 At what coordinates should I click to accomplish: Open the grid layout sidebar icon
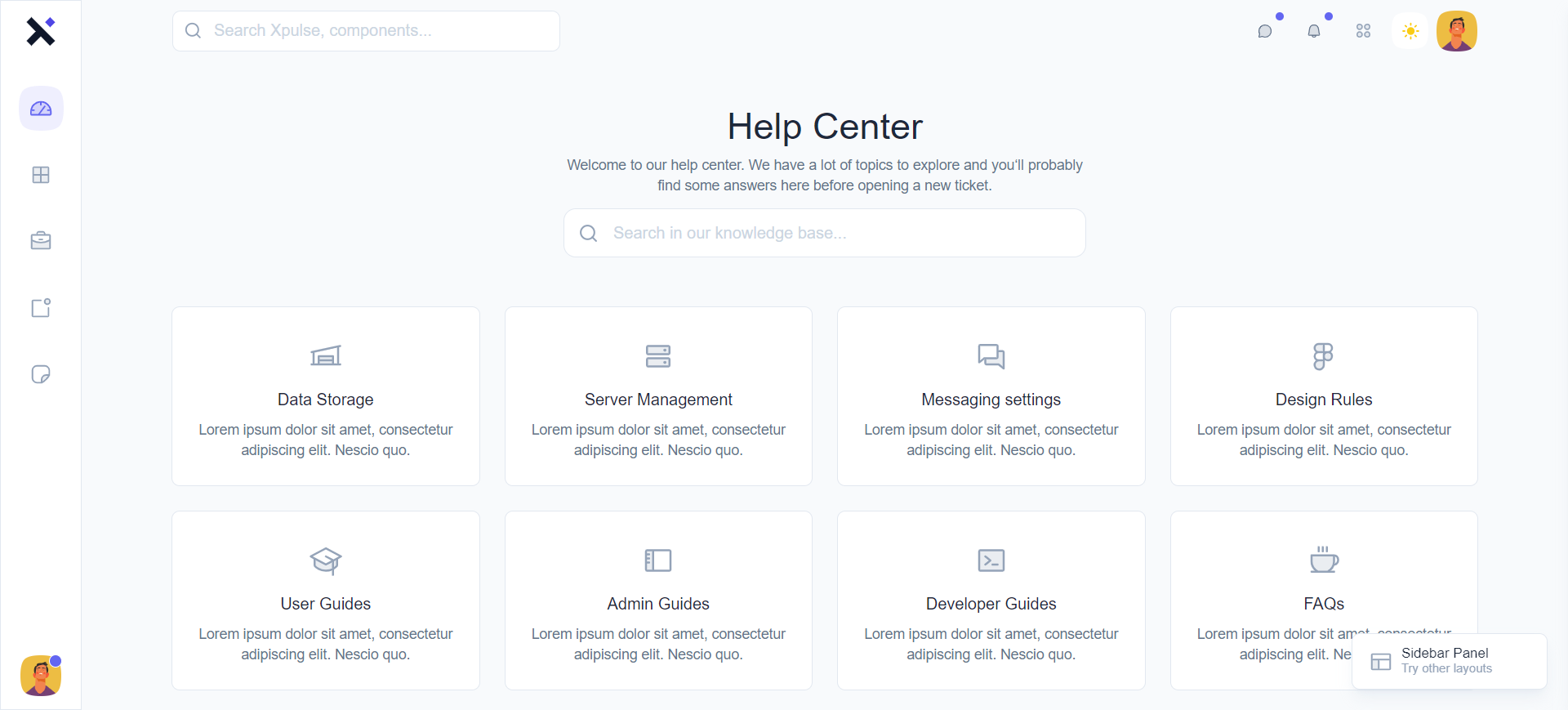pos(41,175)
